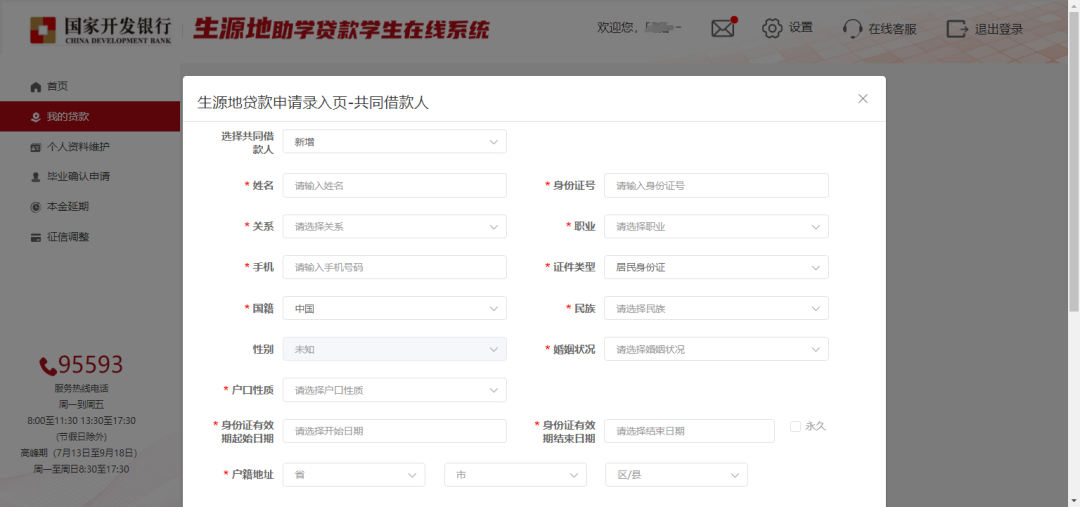Image resolution: width=1080 pixels, height=507 pixels.
Task: Check the 永久 permanent validity checkbox
Action: pos(796,426)
